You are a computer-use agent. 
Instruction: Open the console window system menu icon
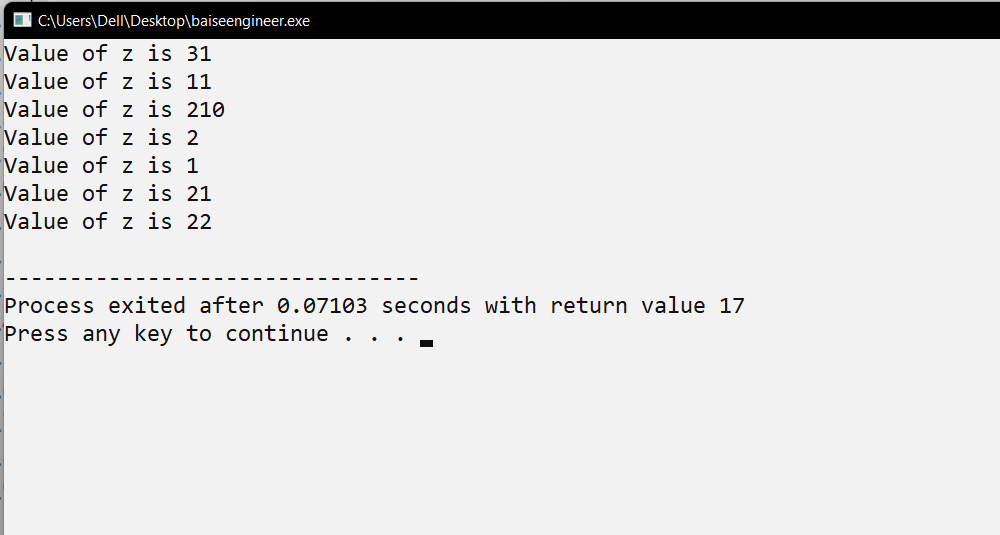(22, 20)
